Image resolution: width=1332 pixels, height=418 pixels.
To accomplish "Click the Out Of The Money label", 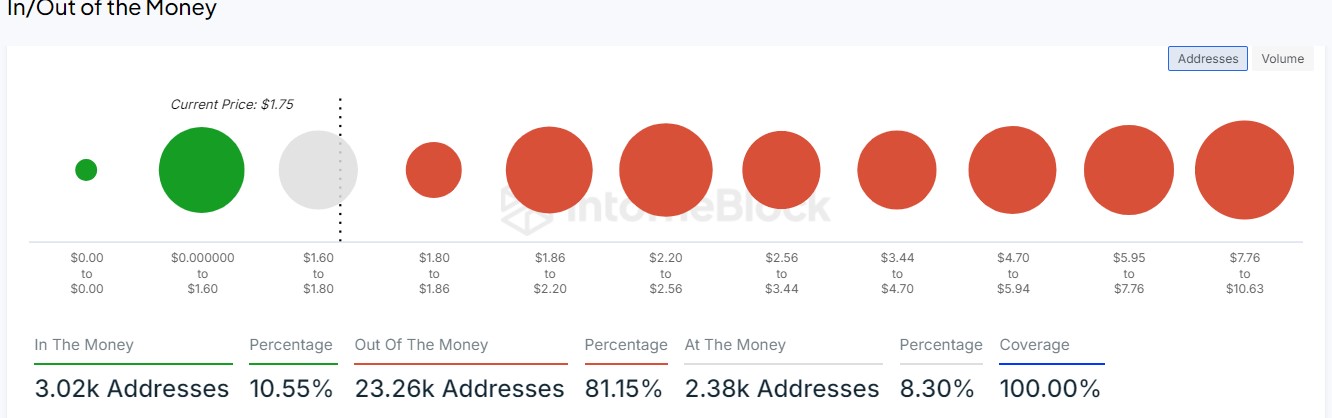I will click(421, 345).
